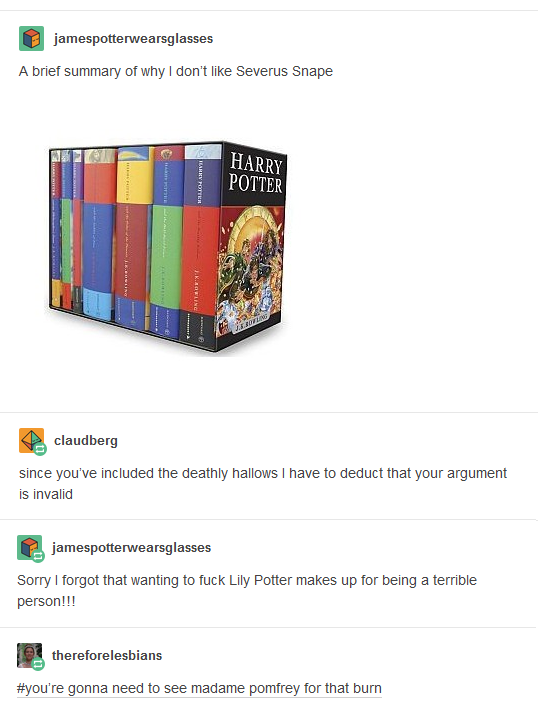Click the reblog badge on claudberg's avatar
The image size is (538, 724).
coord(41,449)
